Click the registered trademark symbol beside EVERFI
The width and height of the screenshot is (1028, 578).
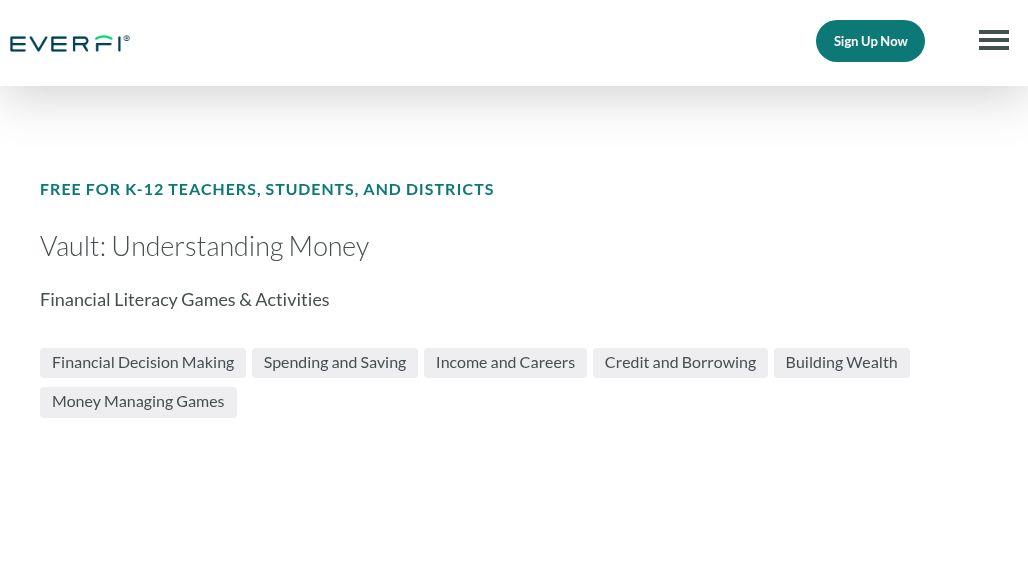127,39
